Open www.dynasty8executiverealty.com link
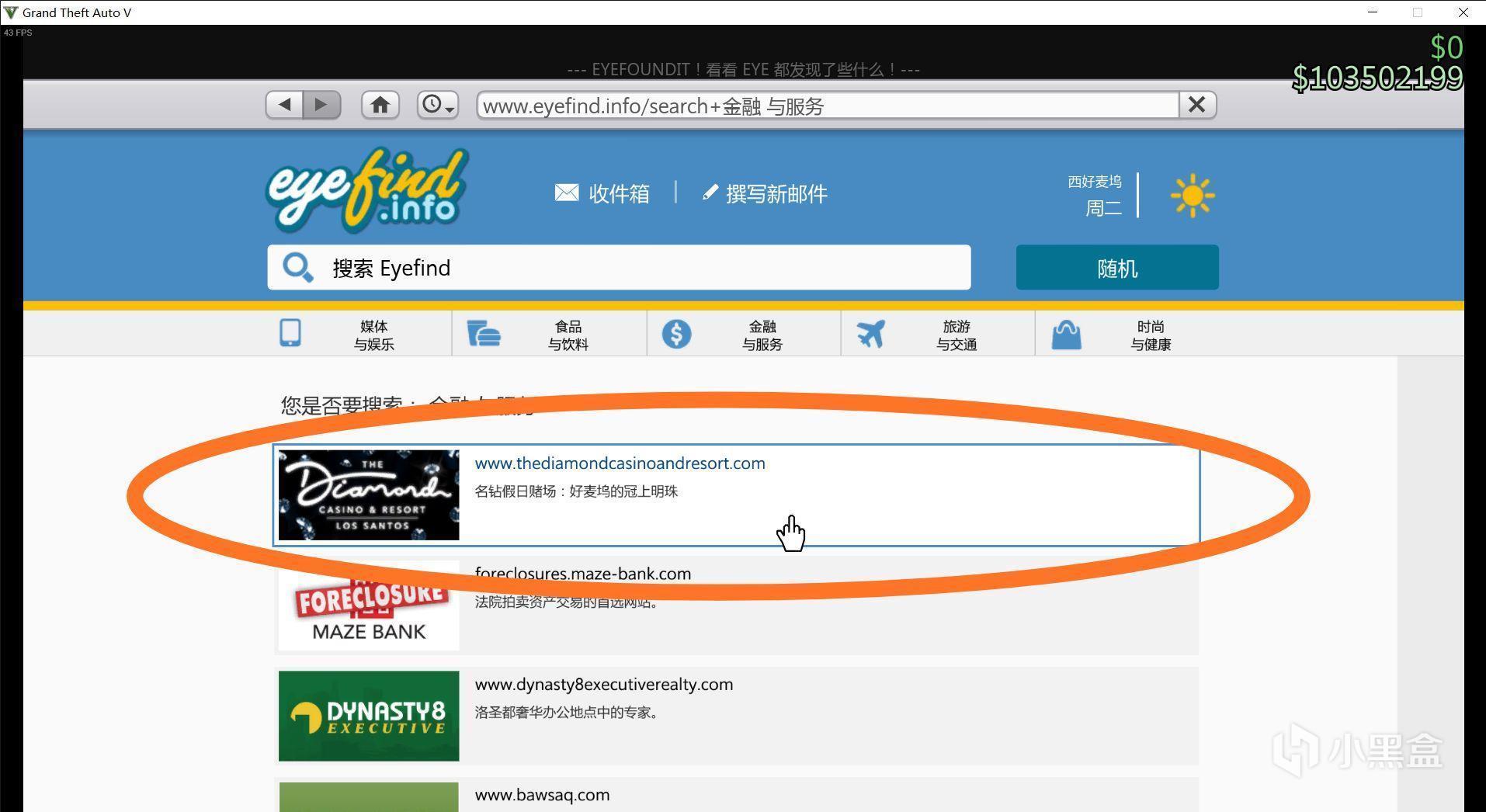The height and width of the screenshot is (812, 1486). pos(604,685)
